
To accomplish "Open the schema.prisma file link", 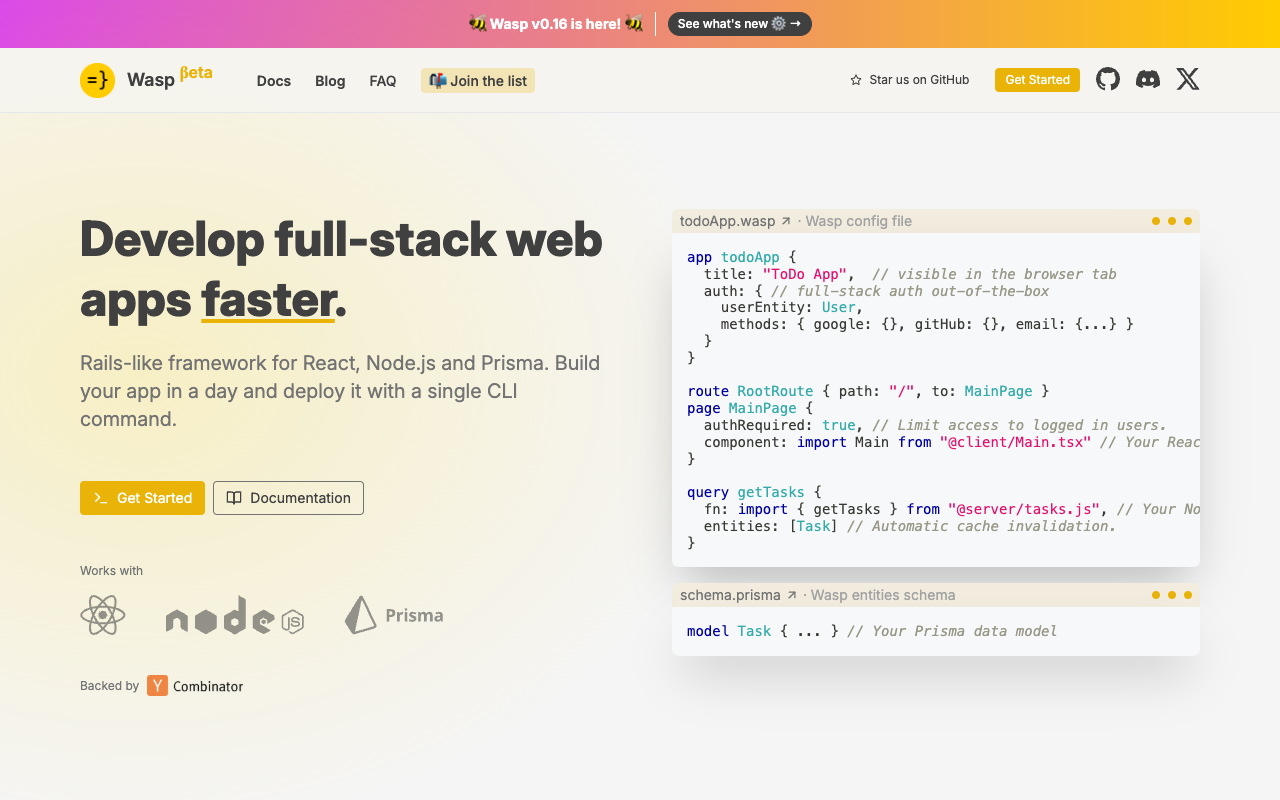I will pyautogui.click(x=738, y=595).
